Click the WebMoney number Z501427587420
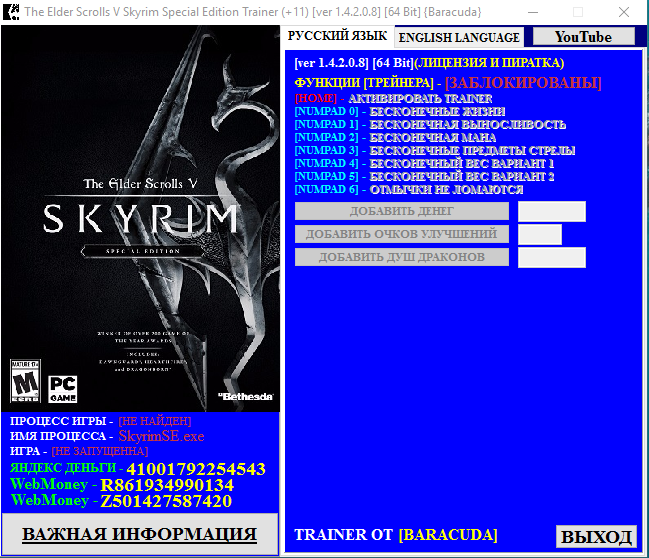Screen dimensions: 649x558 click(166, 501)
